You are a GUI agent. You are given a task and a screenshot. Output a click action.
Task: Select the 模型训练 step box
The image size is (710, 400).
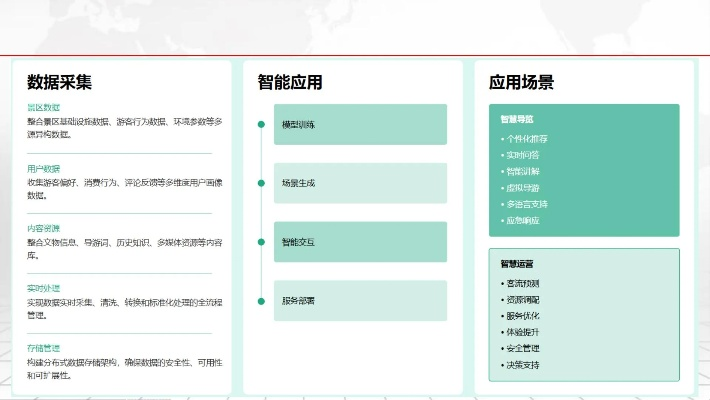pyautogui.click(x=360, y=125)
